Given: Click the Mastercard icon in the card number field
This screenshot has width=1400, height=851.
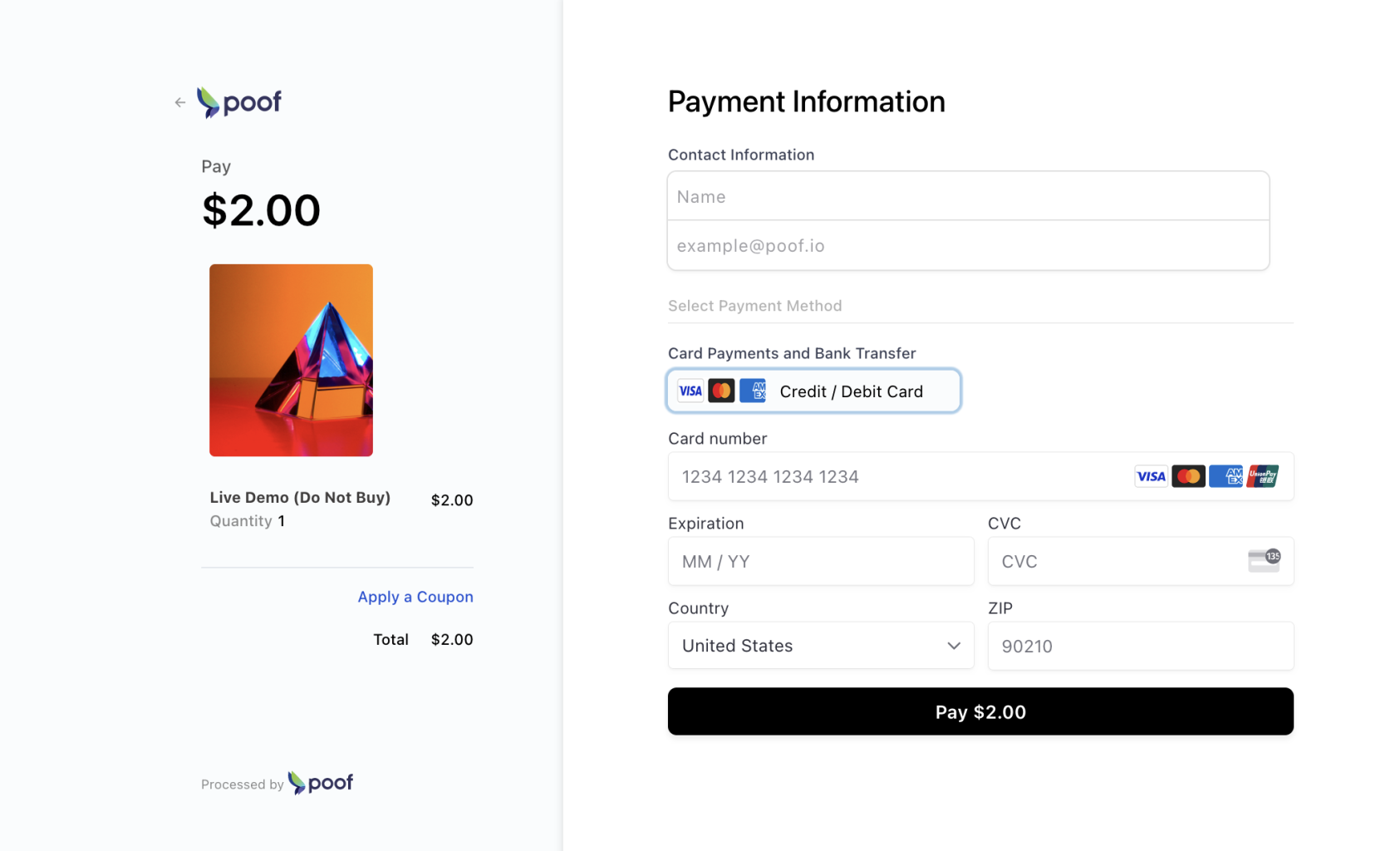Looking at the screenshot, I should click(1188, 476).
